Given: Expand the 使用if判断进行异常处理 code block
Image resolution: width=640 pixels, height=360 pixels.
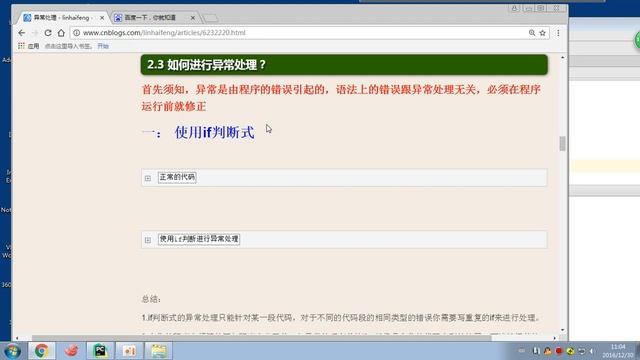Looking at the screenshot, I should 148,240.
